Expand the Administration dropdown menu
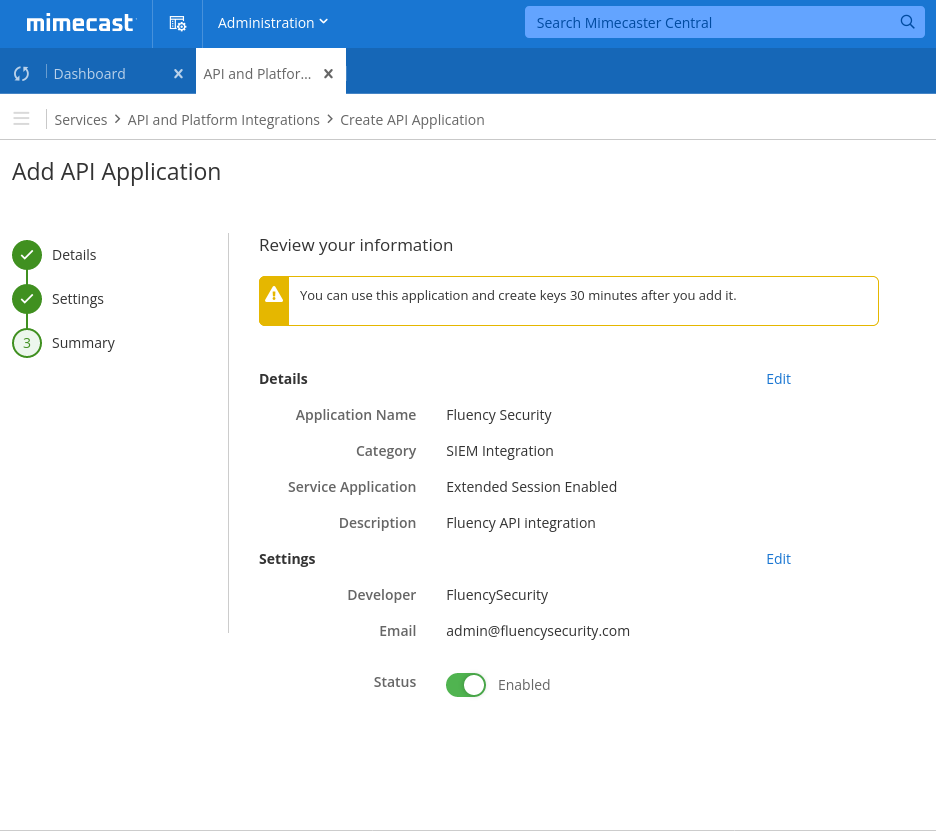936x839 pixels. (273, 23)
